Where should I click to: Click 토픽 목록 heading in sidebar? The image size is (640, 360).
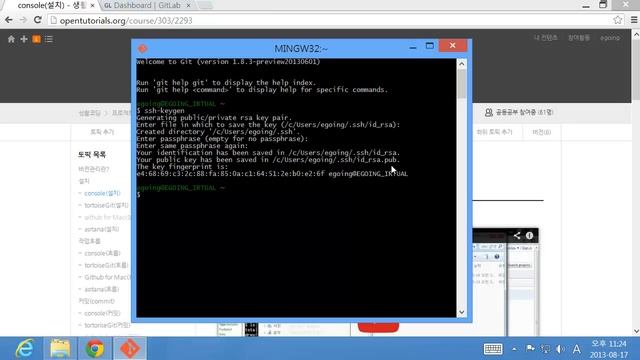pos(92,154)
